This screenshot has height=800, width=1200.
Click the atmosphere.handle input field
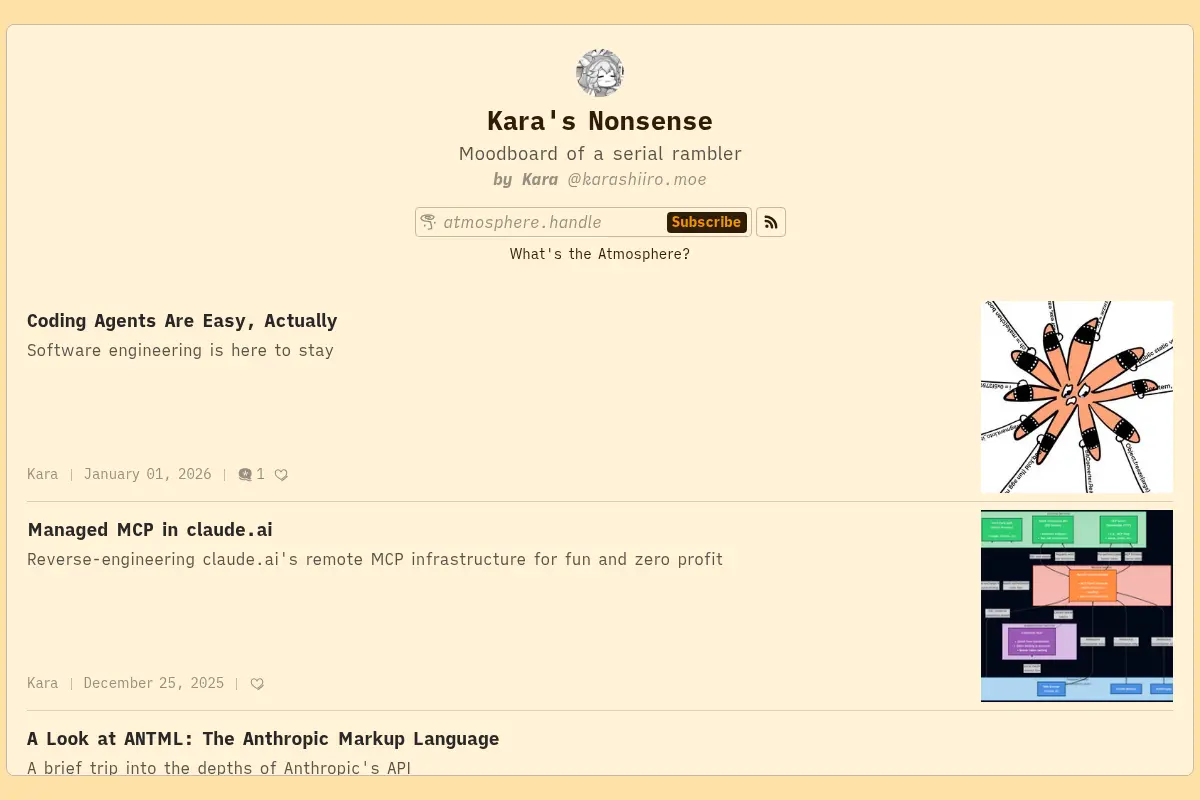[552, 222]
